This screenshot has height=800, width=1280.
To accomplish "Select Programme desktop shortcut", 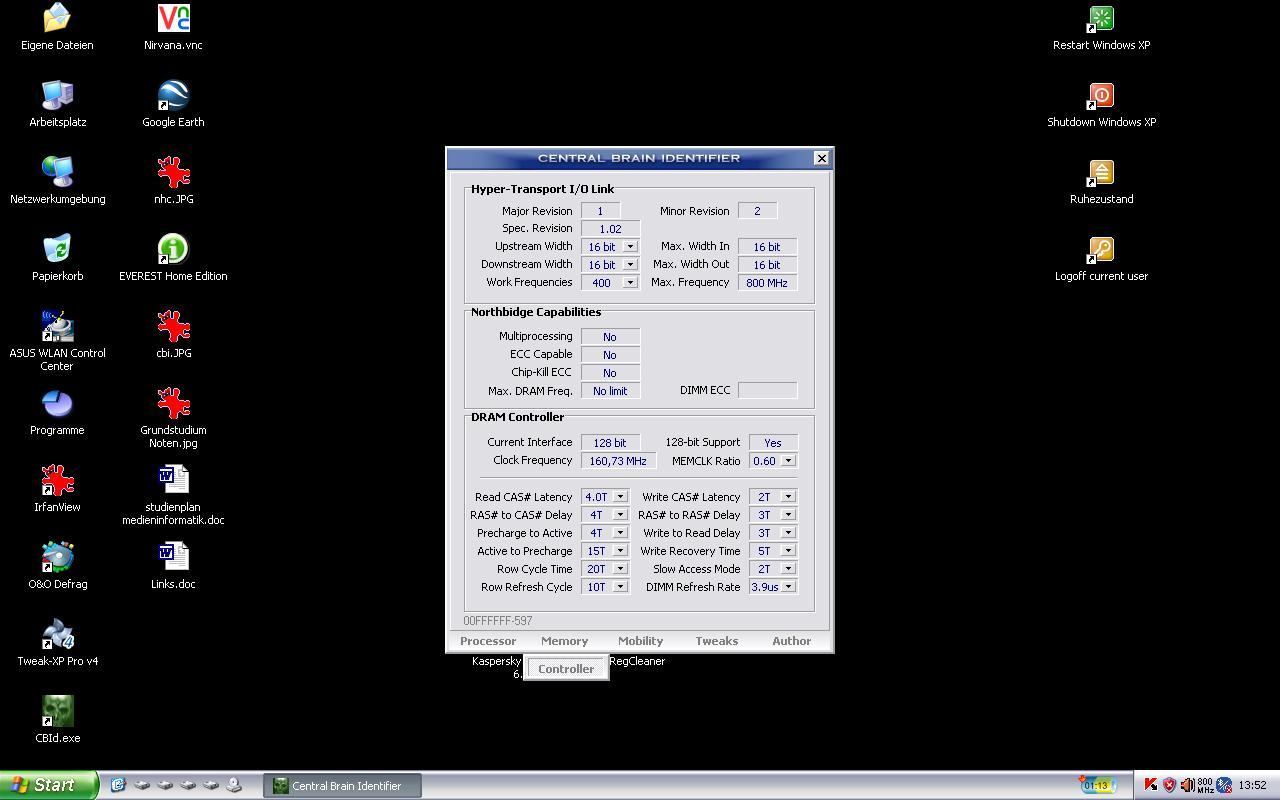I will click(57, 412).
